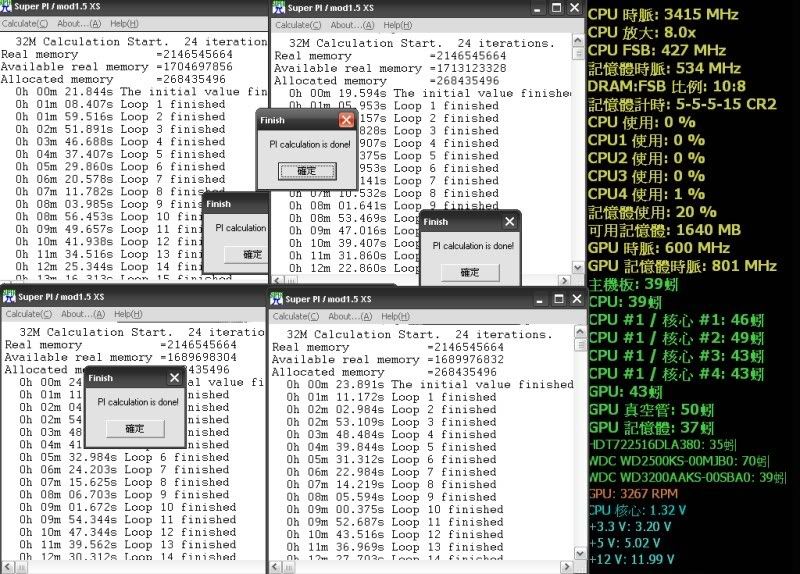
Task: Close the Finish dialog beside the 47.016s row
Action: coord(509,221)
